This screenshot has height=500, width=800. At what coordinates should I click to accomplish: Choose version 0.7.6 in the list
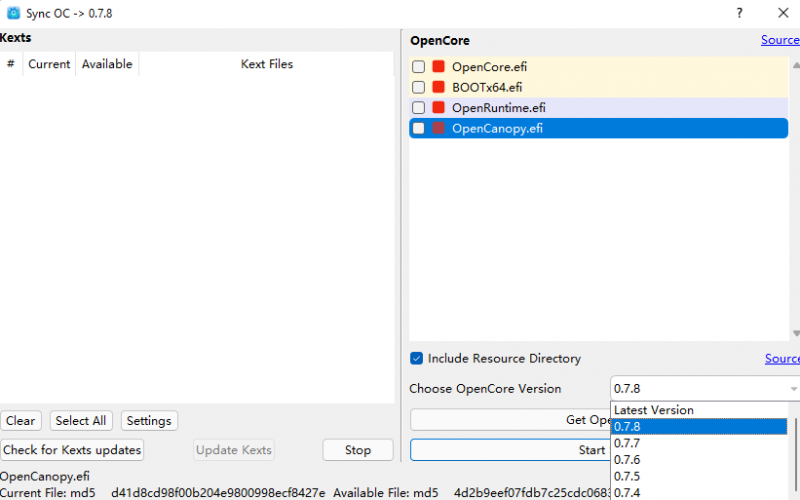coord(699,460)
